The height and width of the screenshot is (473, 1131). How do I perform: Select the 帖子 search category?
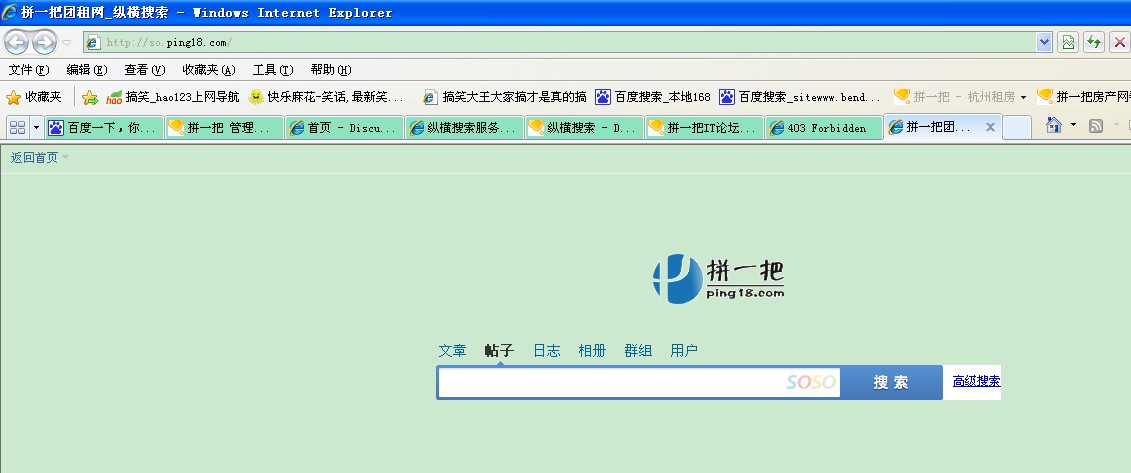click(x=499, y=350)
